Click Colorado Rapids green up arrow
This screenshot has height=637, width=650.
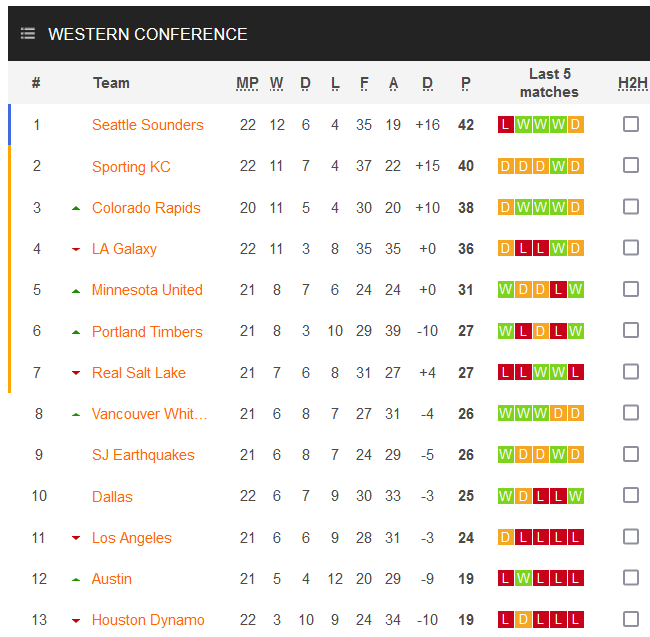(x=76, y=208)
